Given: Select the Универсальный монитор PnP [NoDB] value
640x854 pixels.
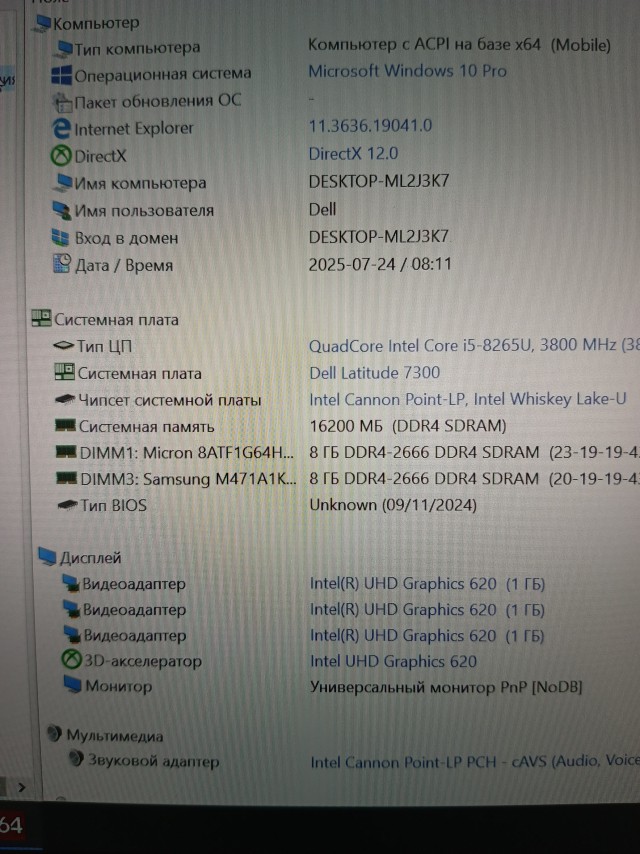Looking at the screenshot, I should [446, 687].
